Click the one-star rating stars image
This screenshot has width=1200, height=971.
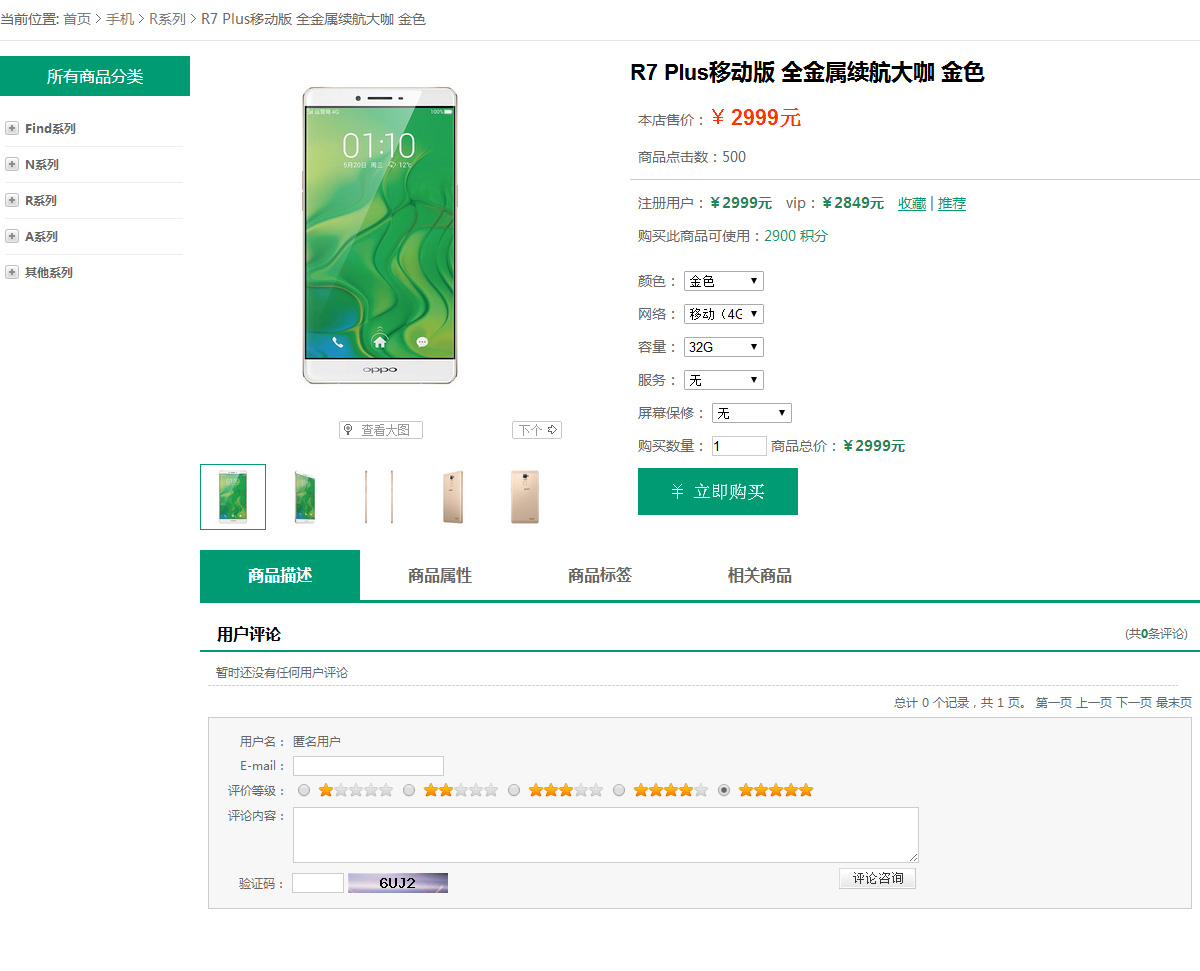[356, 790]
